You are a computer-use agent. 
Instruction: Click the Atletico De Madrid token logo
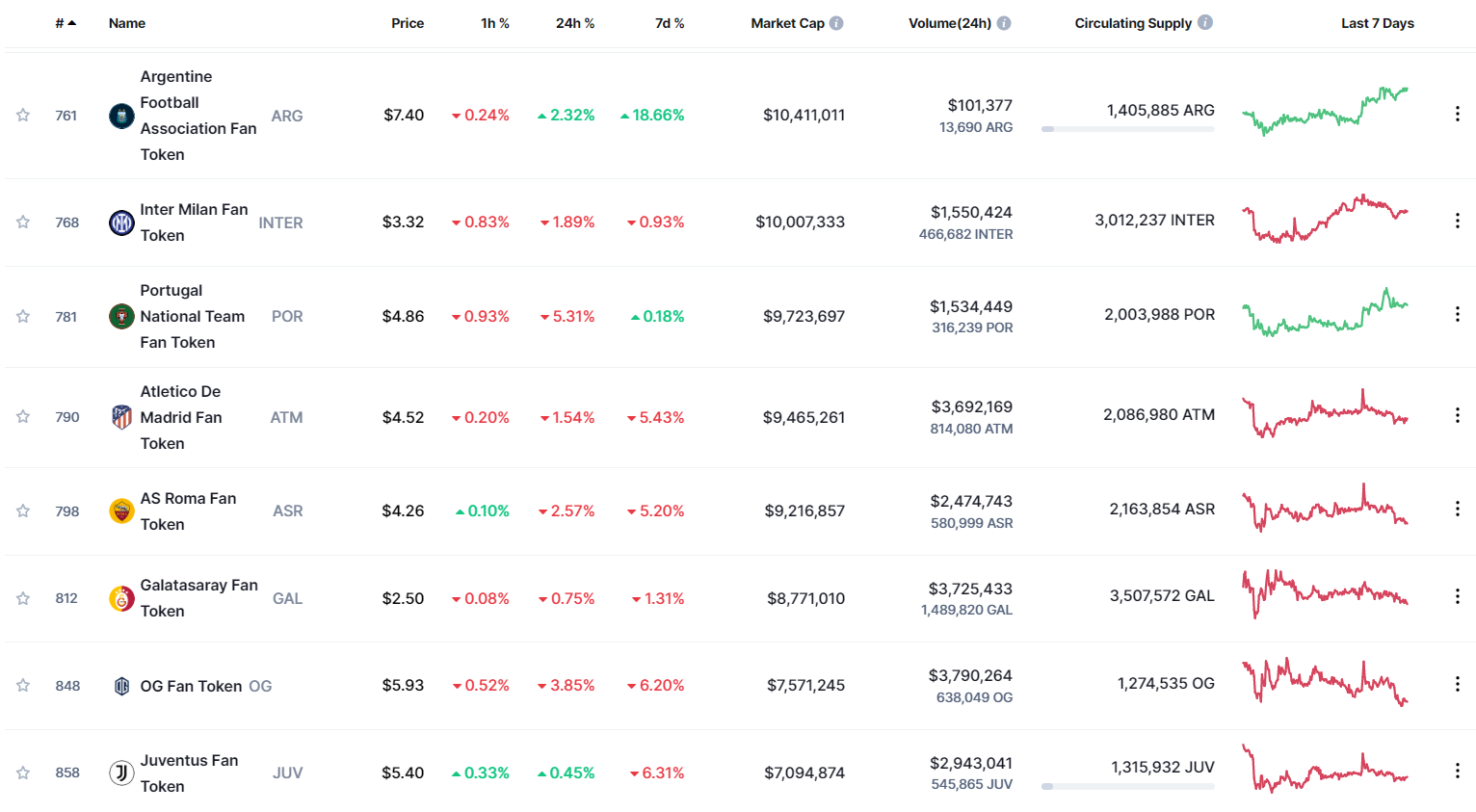(121, 418)
